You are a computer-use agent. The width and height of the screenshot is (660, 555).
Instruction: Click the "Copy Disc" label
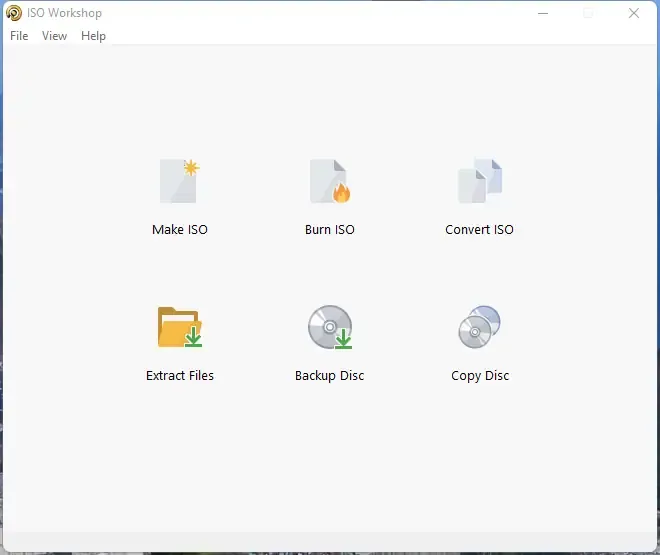click(480, 375)
